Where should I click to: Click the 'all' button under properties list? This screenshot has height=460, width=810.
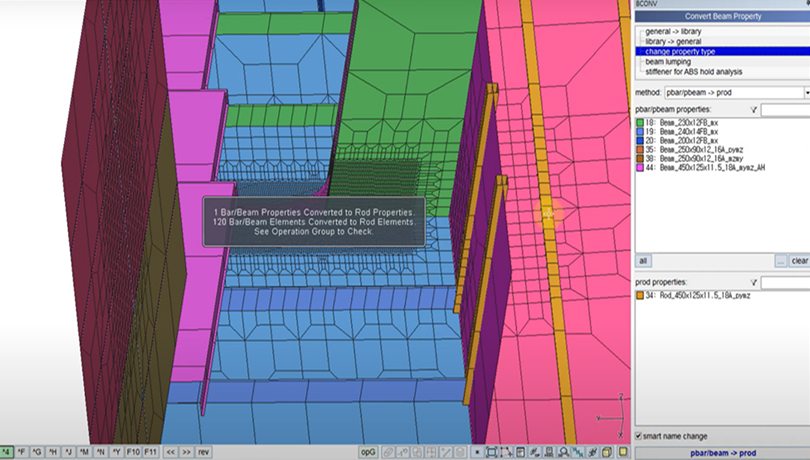click(x=645, y=261)
